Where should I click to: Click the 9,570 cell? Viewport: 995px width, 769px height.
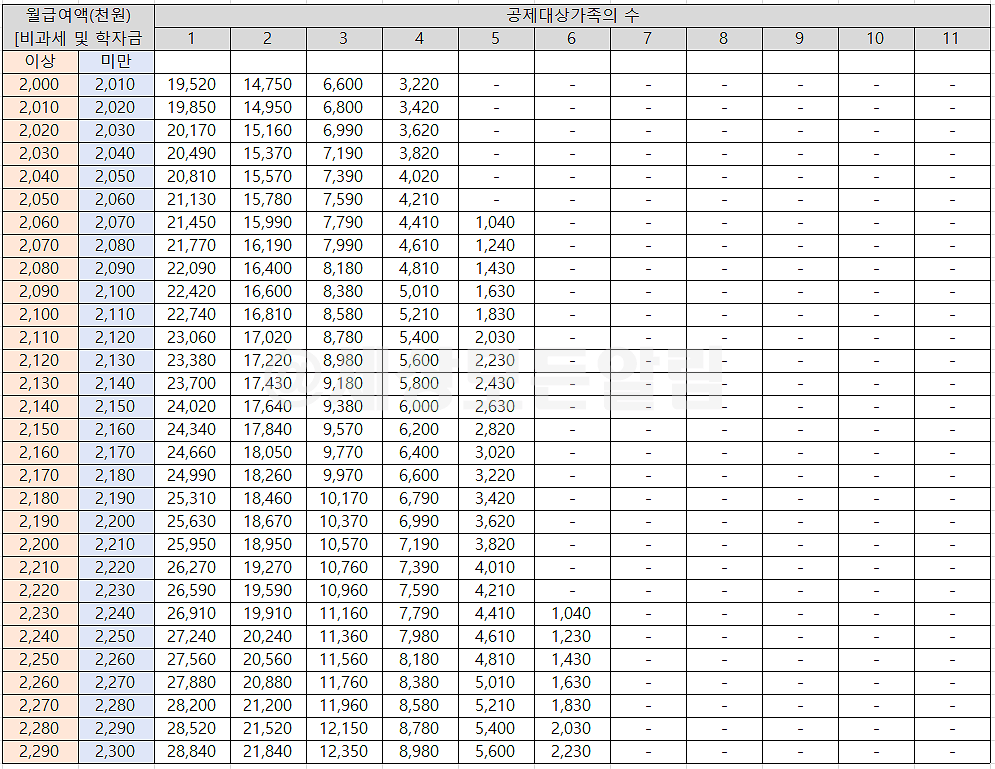pyautogui.click(x=344, y=430)
